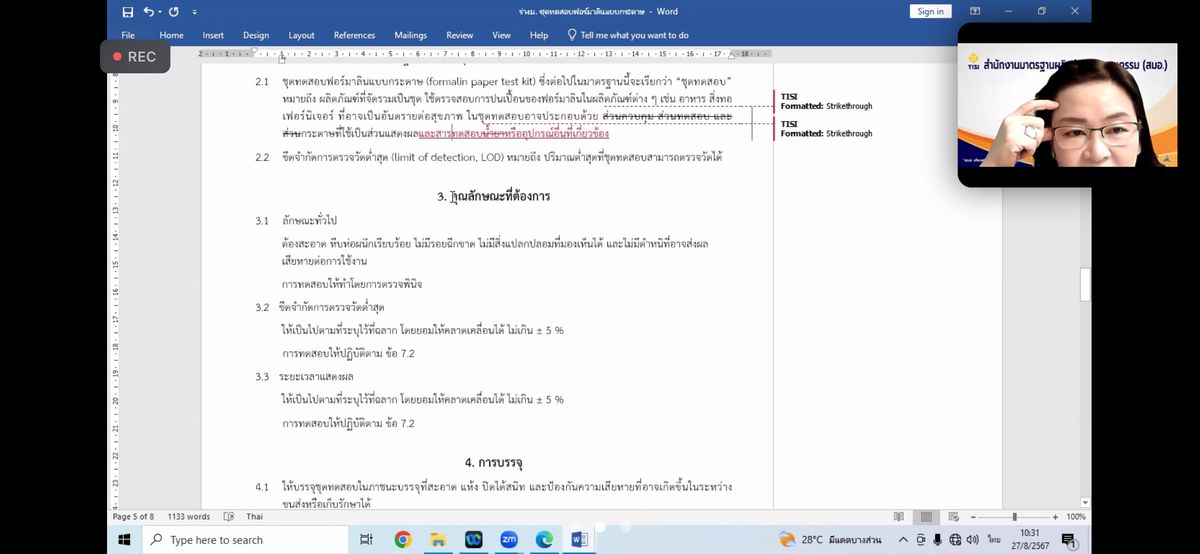Click the zoom out minus button
1200x554 pixels.
pyautogui.click(x=971, y=516)
